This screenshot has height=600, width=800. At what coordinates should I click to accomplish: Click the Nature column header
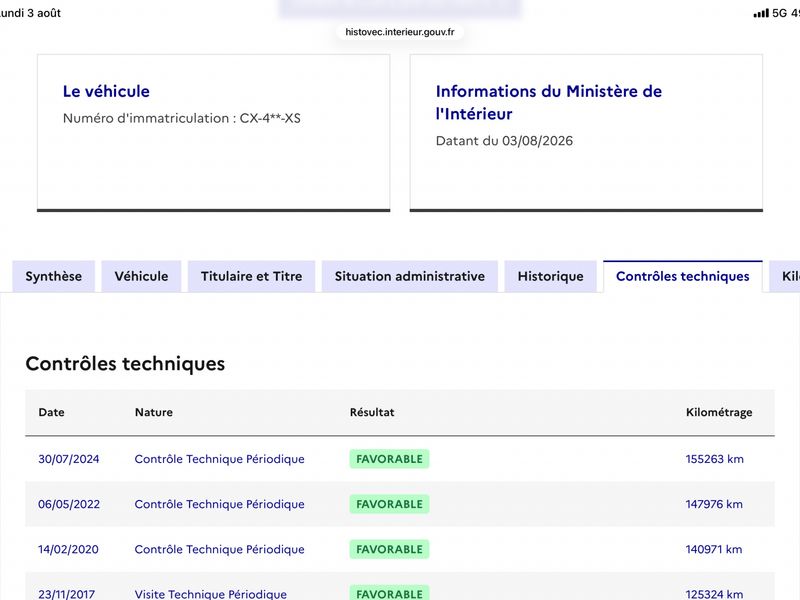[154, 412]
